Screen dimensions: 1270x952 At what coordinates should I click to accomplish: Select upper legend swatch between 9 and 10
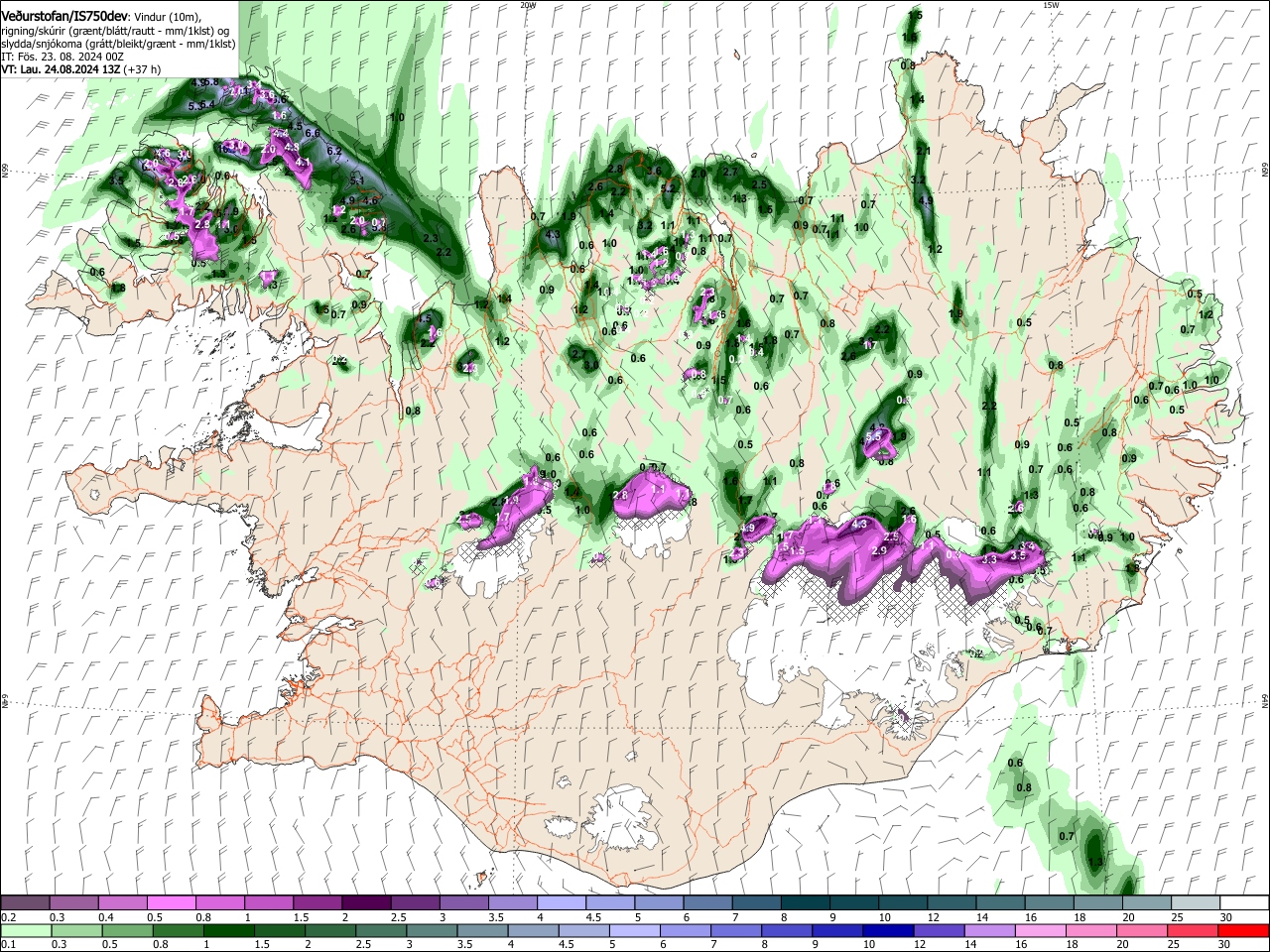854,903
